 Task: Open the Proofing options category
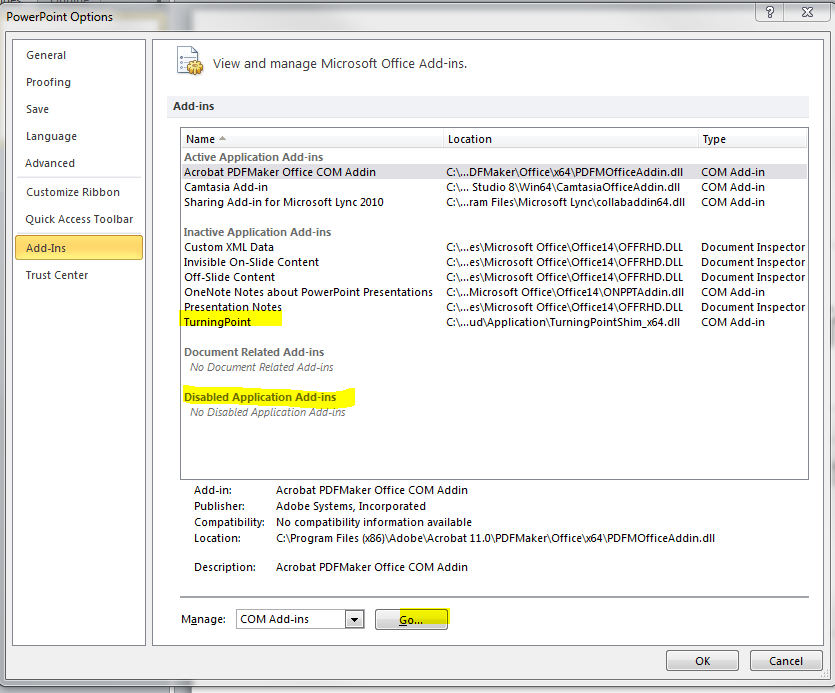pyautogui.click(x=48, y=82)
